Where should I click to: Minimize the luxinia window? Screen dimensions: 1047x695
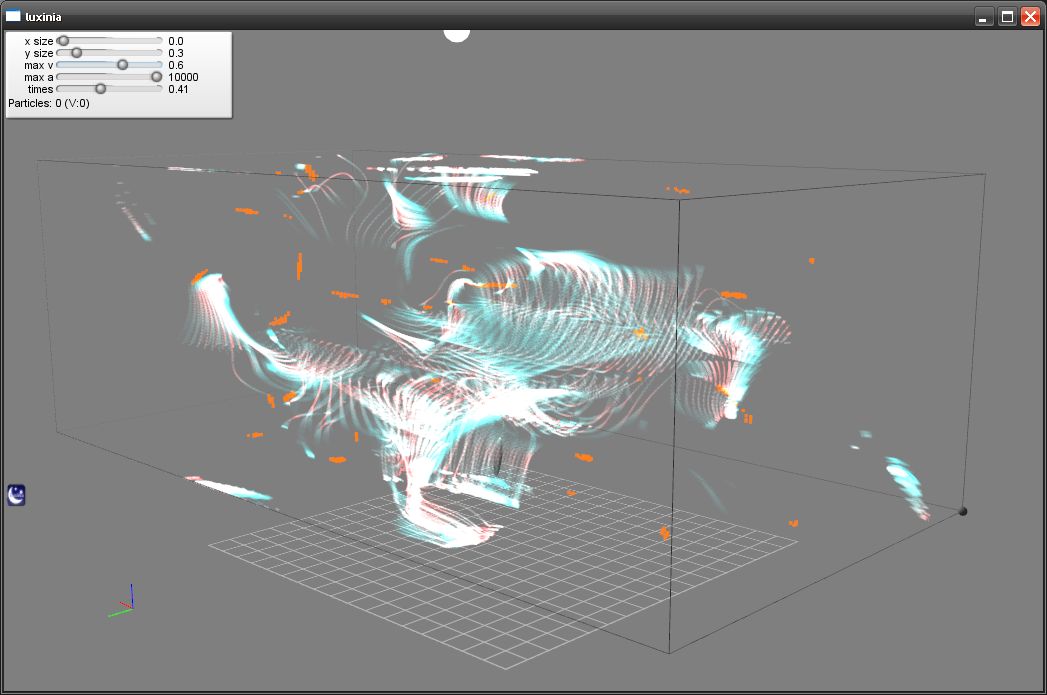click(x=984, y=17)
